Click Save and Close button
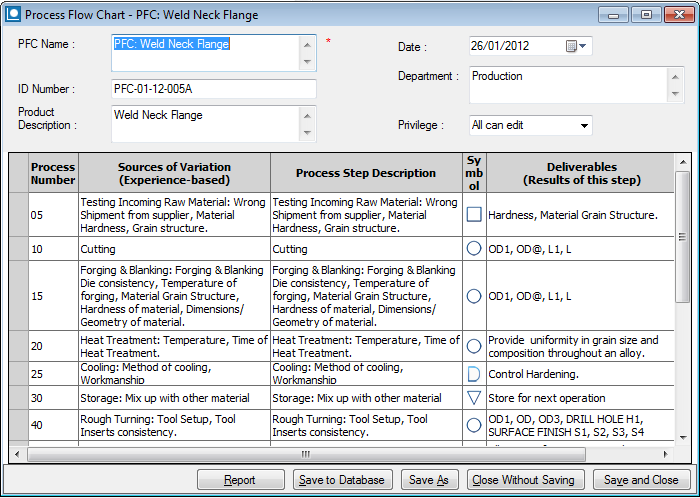 641,480
